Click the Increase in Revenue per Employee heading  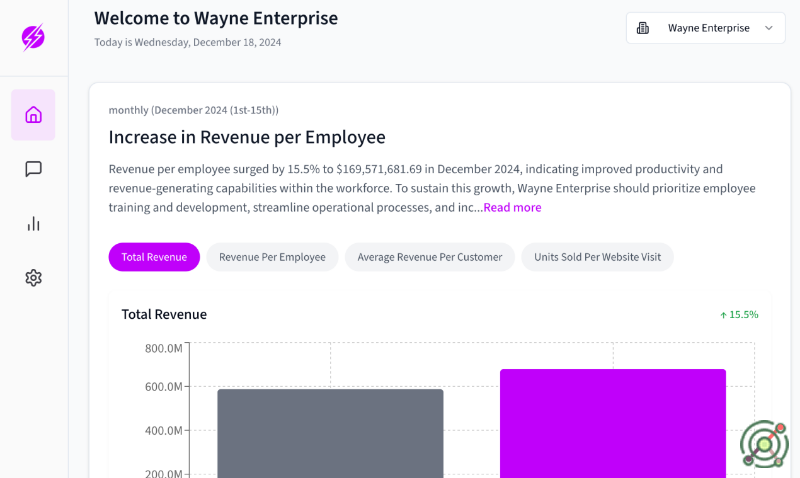(x=247, y=137)
